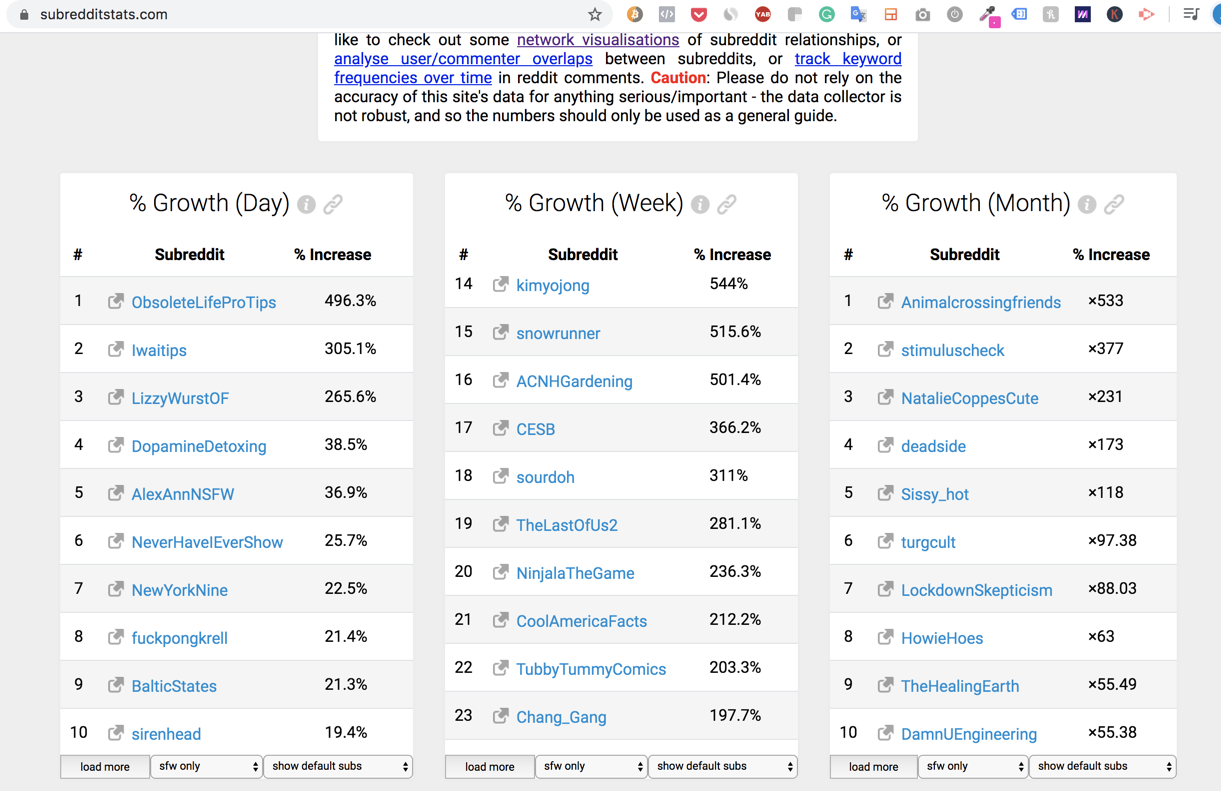
Task: Copy link icon for % Growth (Week)
Action: (x=727, y=204)
